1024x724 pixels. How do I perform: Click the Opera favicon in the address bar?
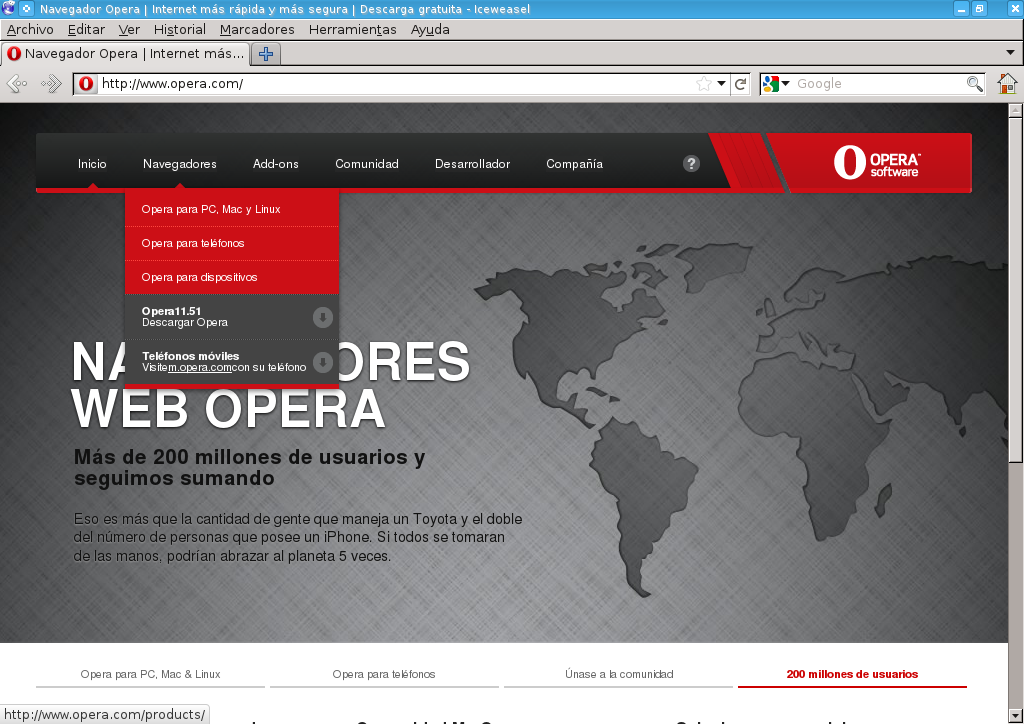[85, 84]
